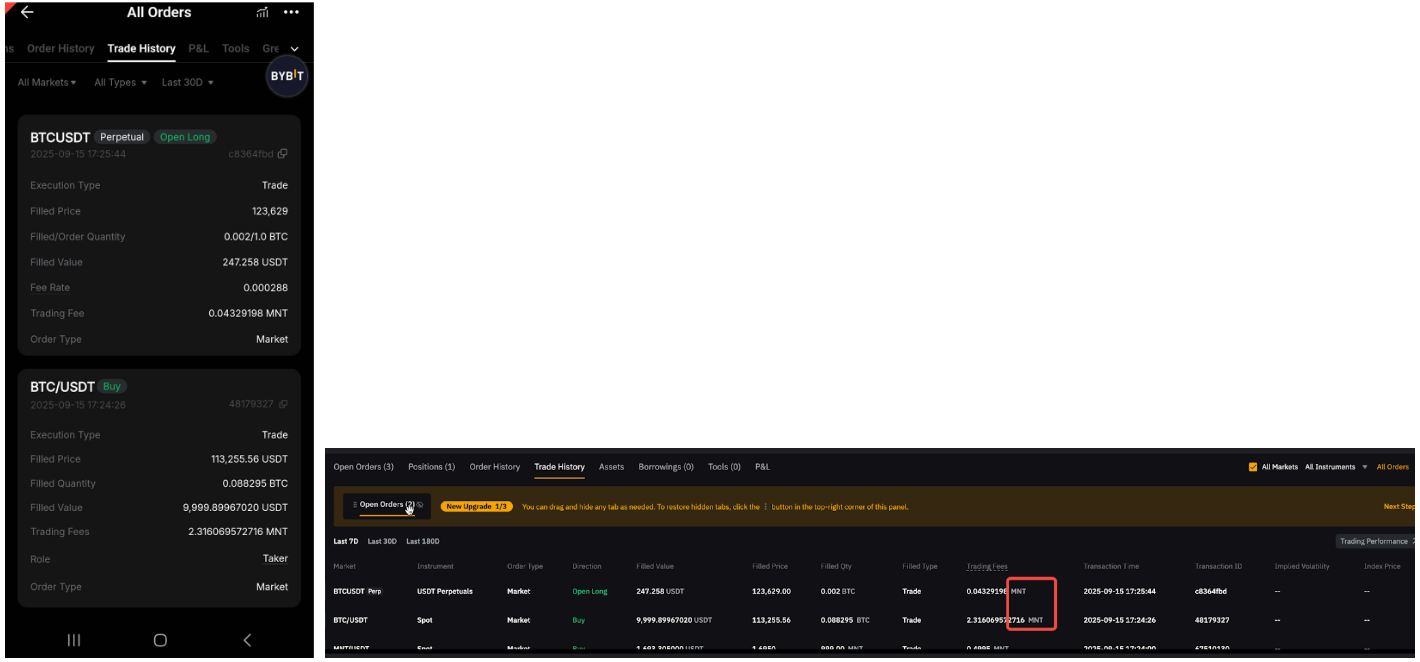Image resolution: width=1420 pixels, height=662 pixels.
Task: Switch to the Positions (1) tab
Action: [431, 467]
